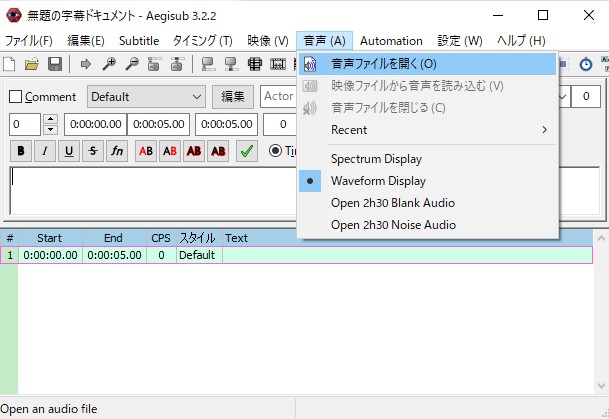Commit the line with green checkmark
The width and height of the screenshot is (609, 419).
click(247, 151)
